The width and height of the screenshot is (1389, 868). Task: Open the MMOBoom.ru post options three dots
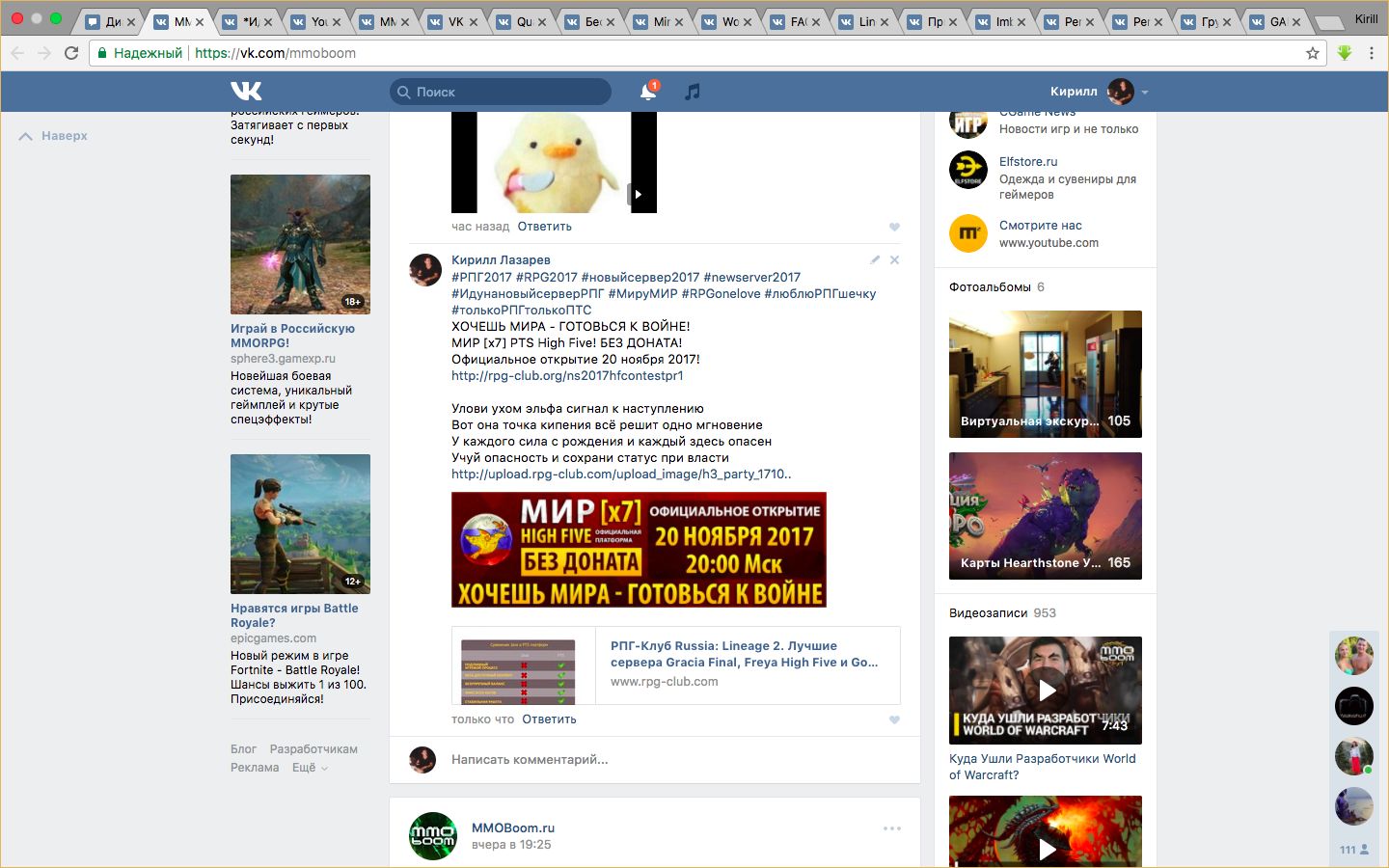(892, 828)
